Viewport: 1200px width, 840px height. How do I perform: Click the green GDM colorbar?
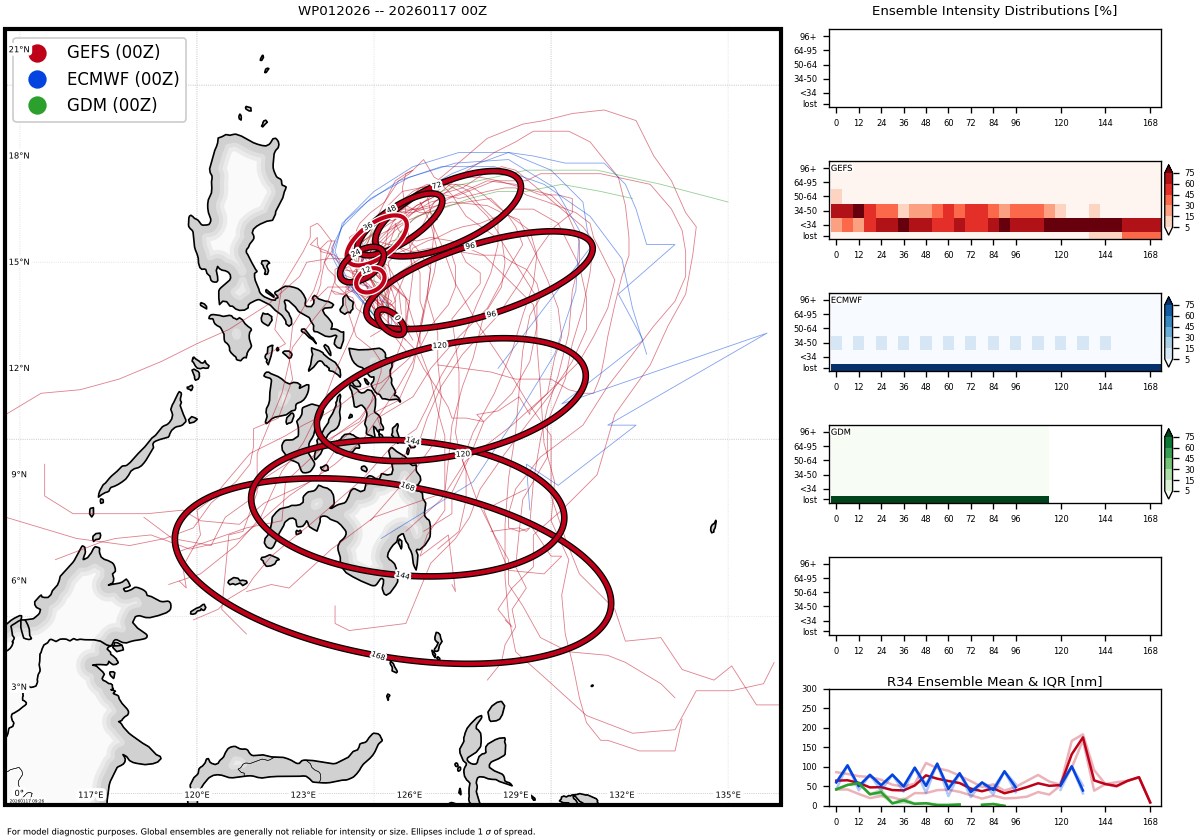[1168, 463]
